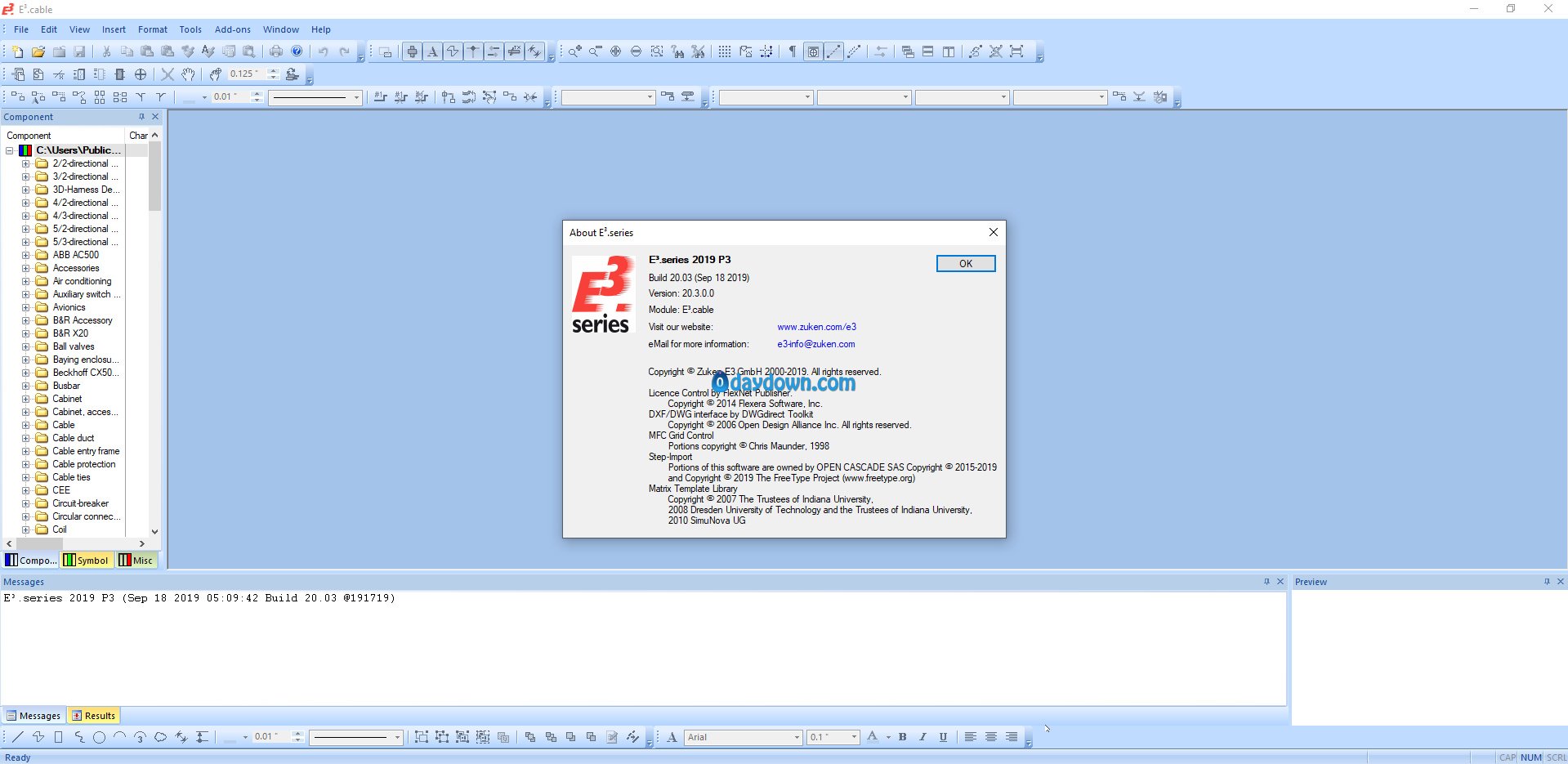Click the font color 'A' icon
The height and width of the screenshot is (764, 1568).
point(873,737)
